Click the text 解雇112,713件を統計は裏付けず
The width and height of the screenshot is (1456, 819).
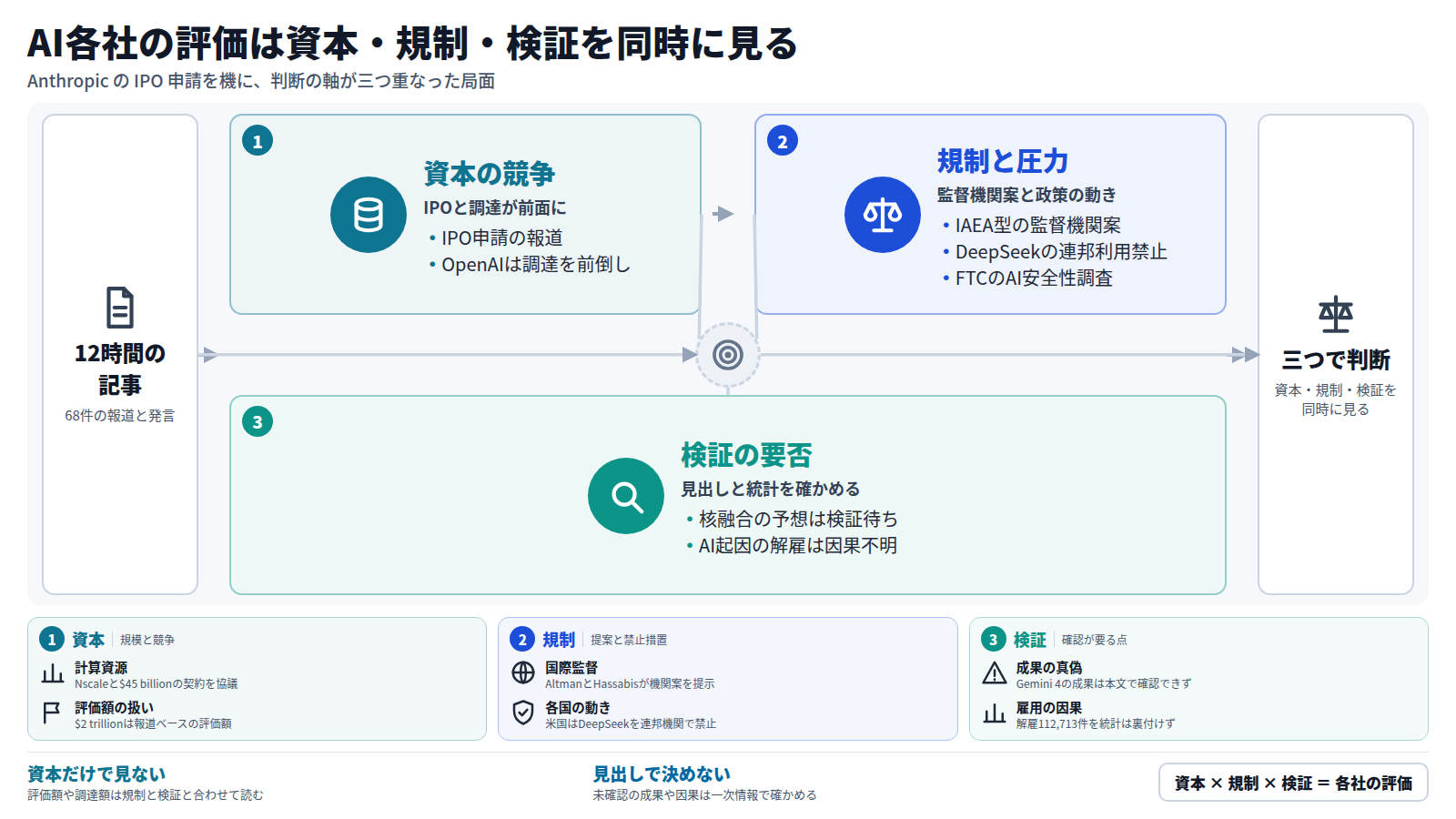(1096, 724)
